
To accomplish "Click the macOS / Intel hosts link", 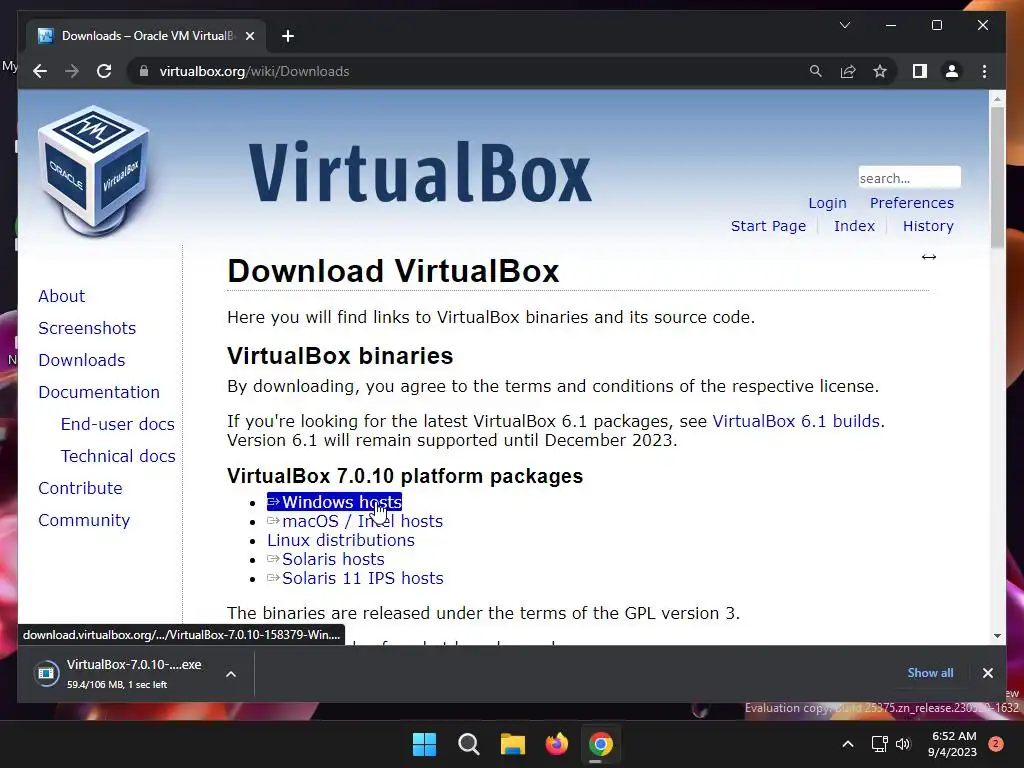I will pos(355,521).
